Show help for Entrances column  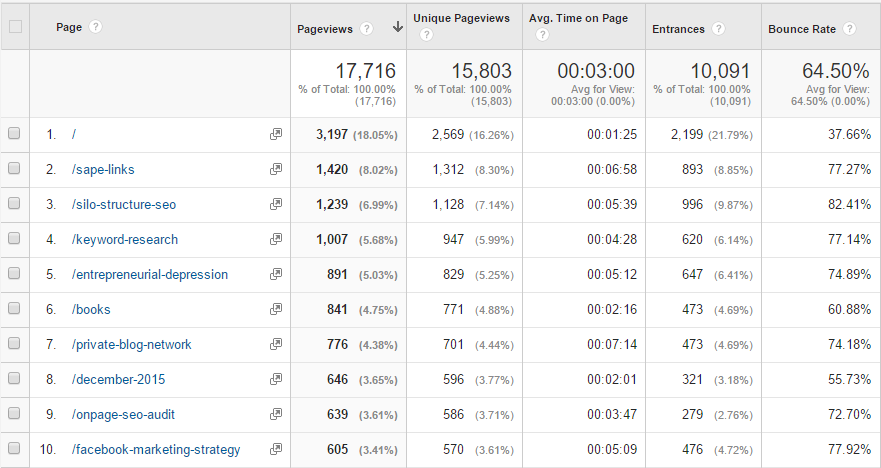click(718, 29)
